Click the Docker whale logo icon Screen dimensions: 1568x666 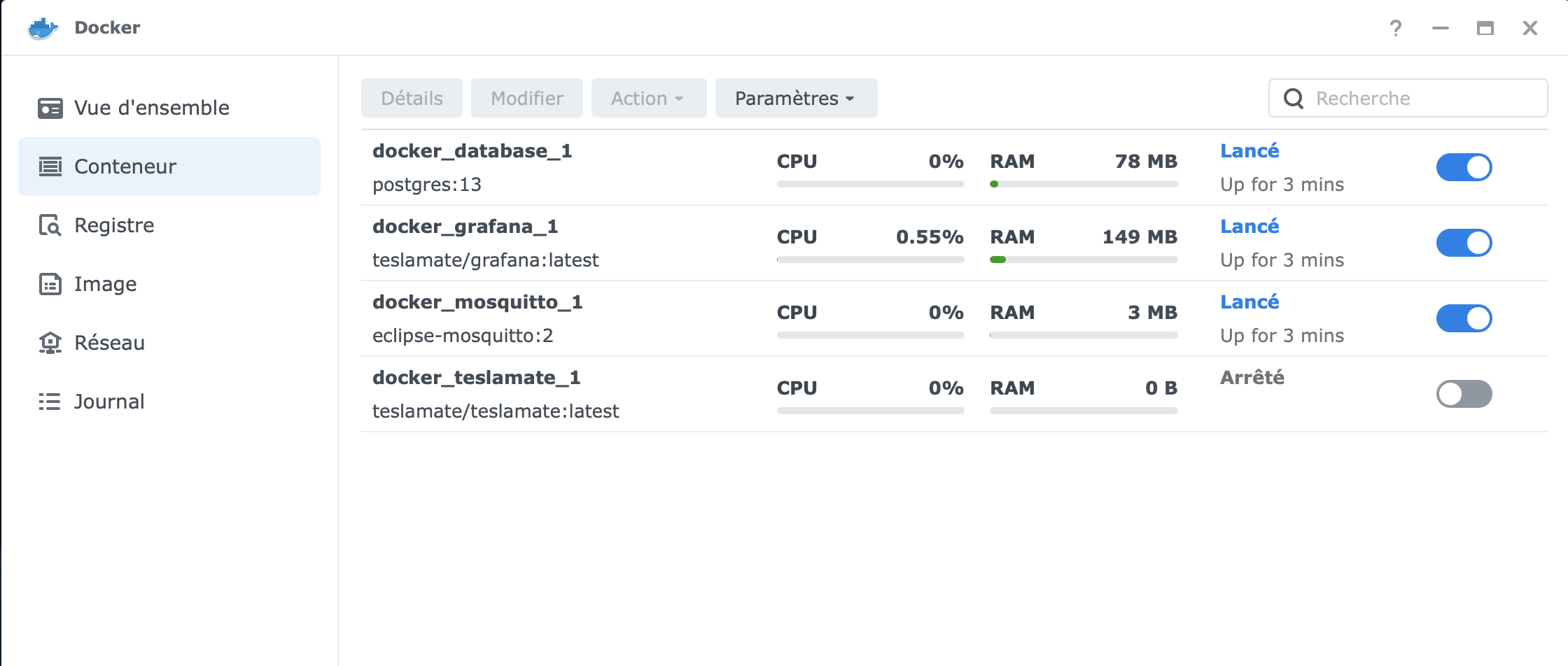43,28
